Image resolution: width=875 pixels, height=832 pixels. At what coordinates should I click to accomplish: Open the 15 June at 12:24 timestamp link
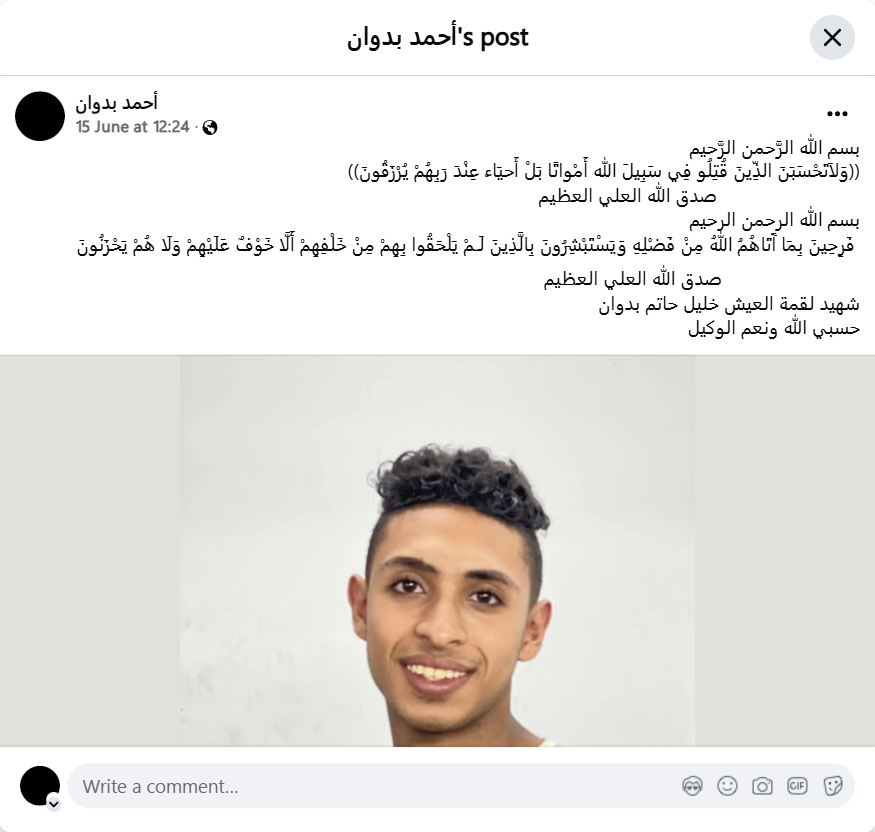click(x=133, y=127)
